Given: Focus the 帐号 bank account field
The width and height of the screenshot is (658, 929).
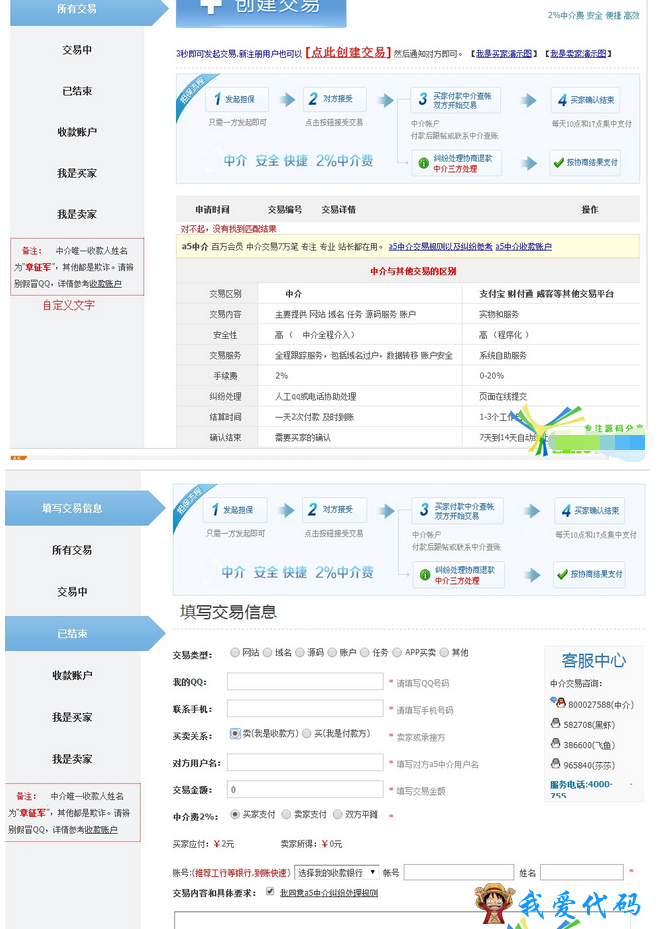Looking at the screenshot, I should pos(458,872).
